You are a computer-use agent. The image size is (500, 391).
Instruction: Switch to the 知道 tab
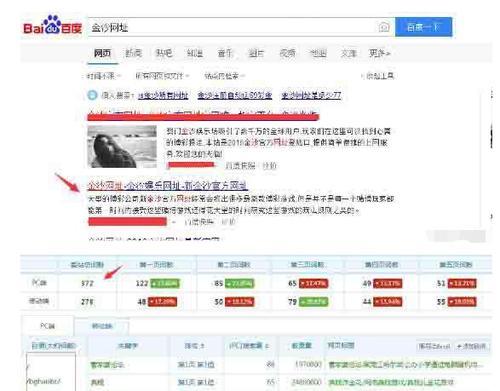[195, 53]
